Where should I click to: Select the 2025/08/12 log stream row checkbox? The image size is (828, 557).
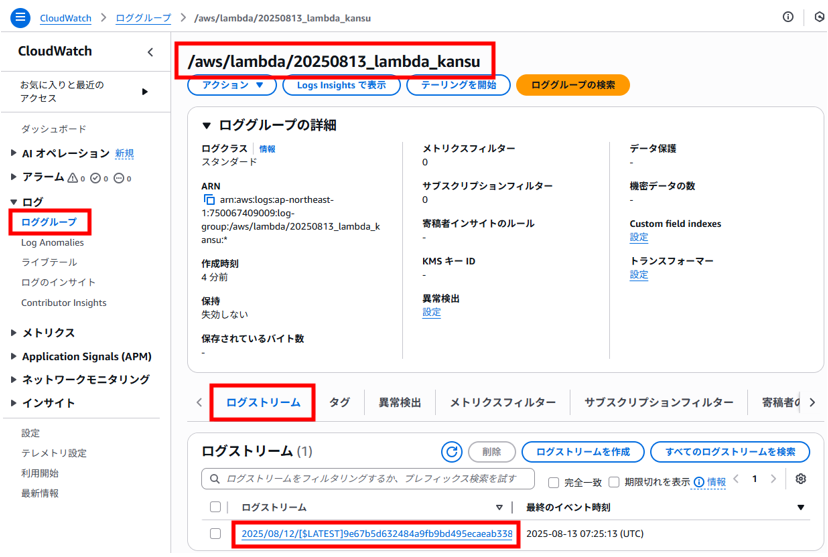coord(215,533)
